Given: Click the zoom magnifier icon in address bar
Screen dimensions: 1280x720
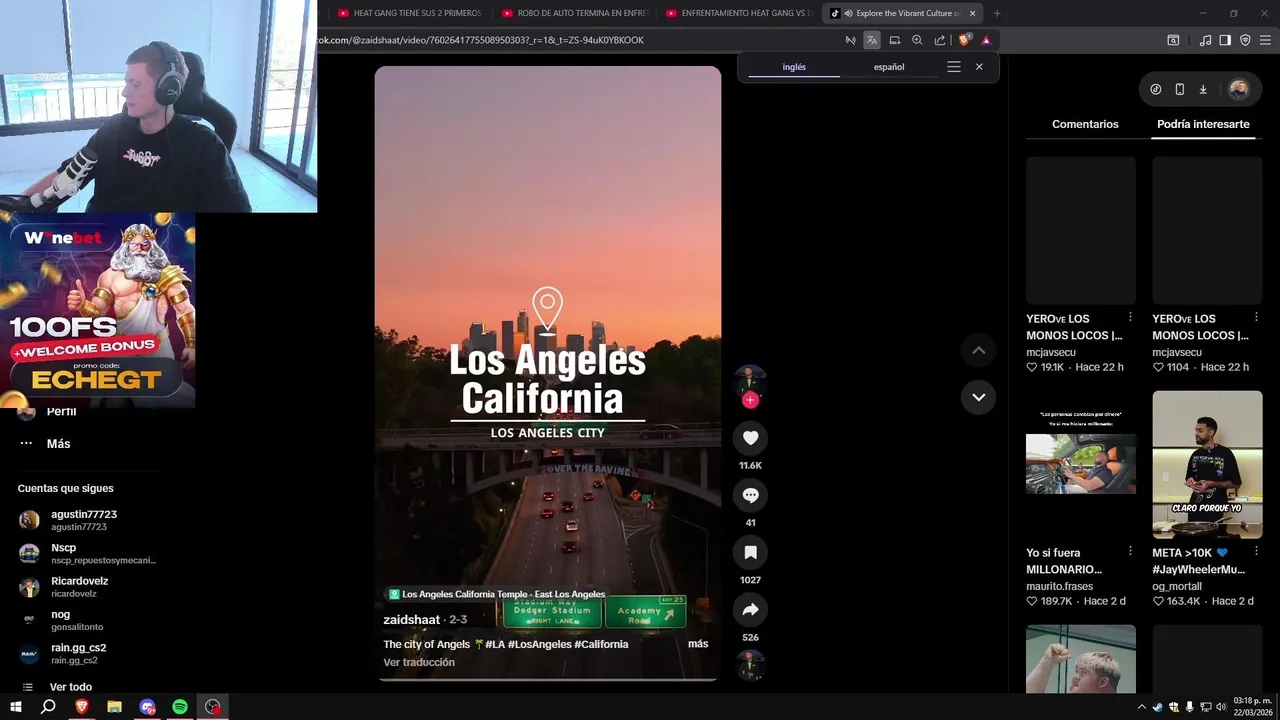Looking at the screenshot, I should click(917, 40).
